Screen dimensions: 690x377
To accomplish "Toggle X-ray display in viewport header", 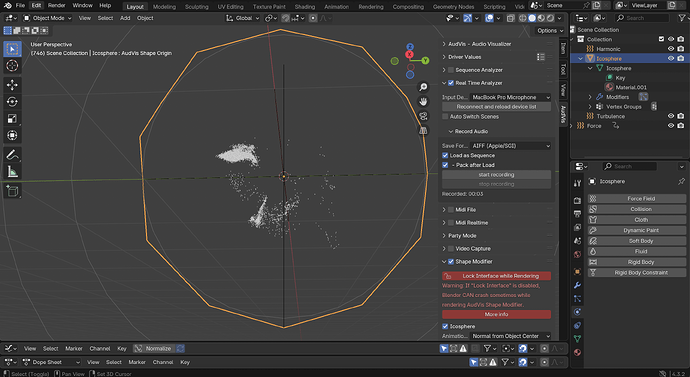I will coord(510,18).
